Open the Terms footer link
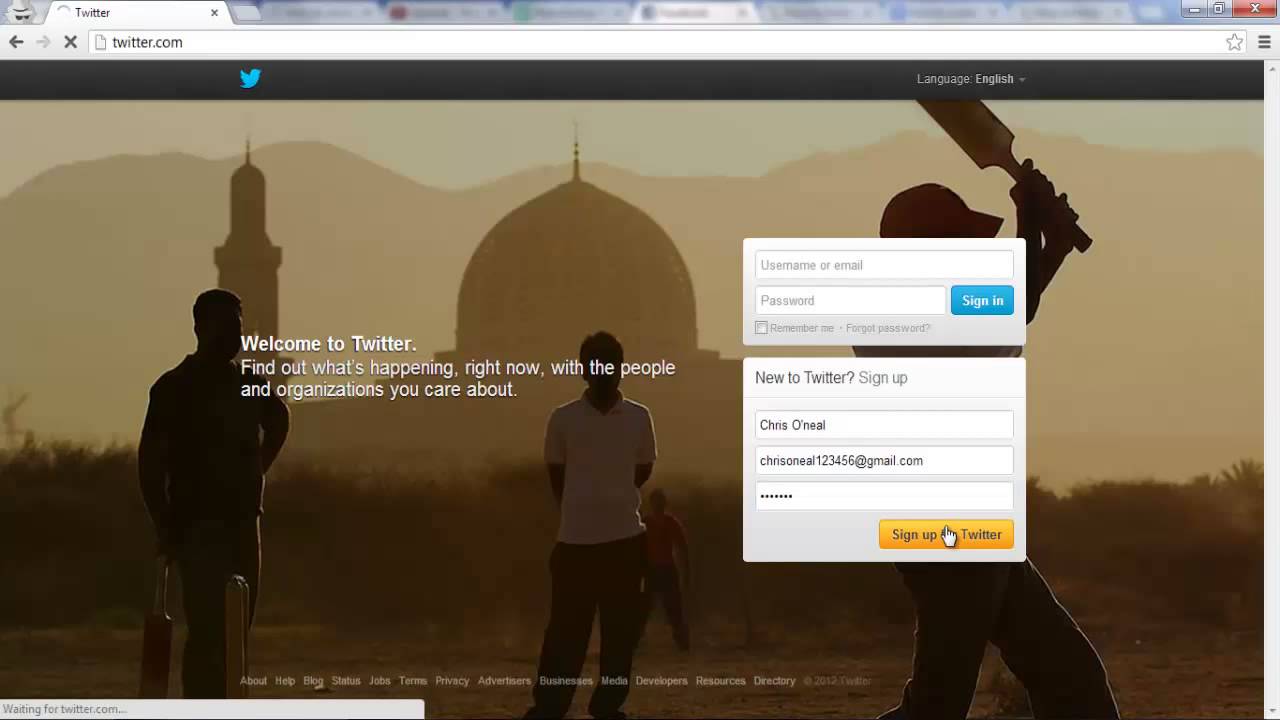Image resolution: width=1280 pixels, height=720 pixels. [413, 681]
